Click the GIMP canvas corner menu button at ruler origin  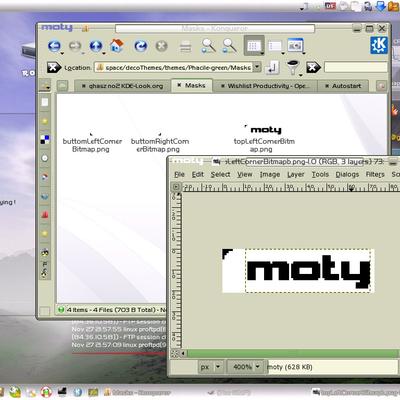(x=176, y=187)
